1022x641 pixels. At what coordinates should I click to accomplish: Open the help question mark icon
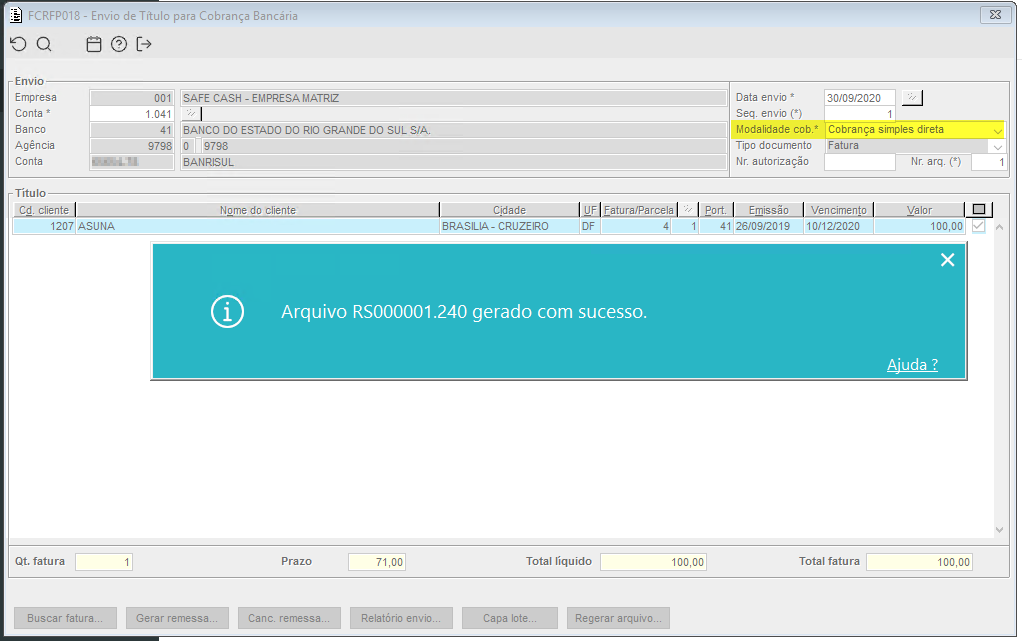119,44
